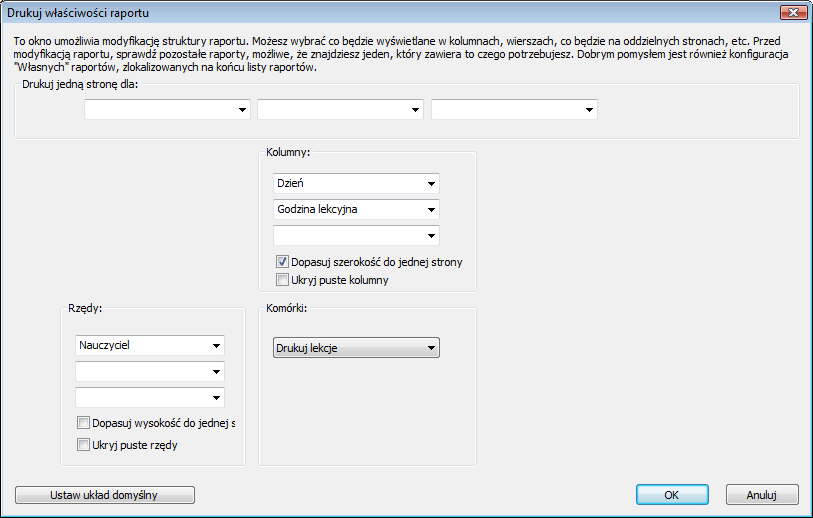Open the 'Drukuj lekcje' cells dropdown
Screen dimensions: 813x518
tap(356, 348)
